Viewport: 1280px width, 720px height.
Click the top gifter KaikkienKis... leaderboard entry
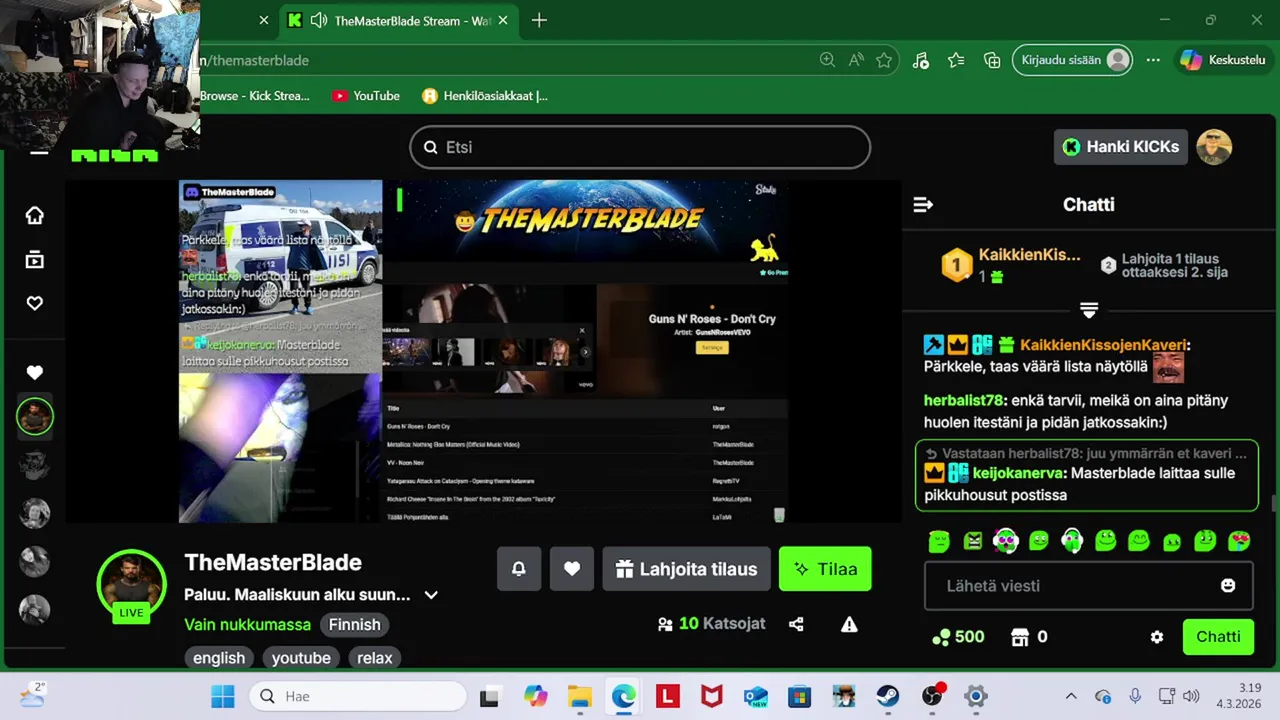1011,265
